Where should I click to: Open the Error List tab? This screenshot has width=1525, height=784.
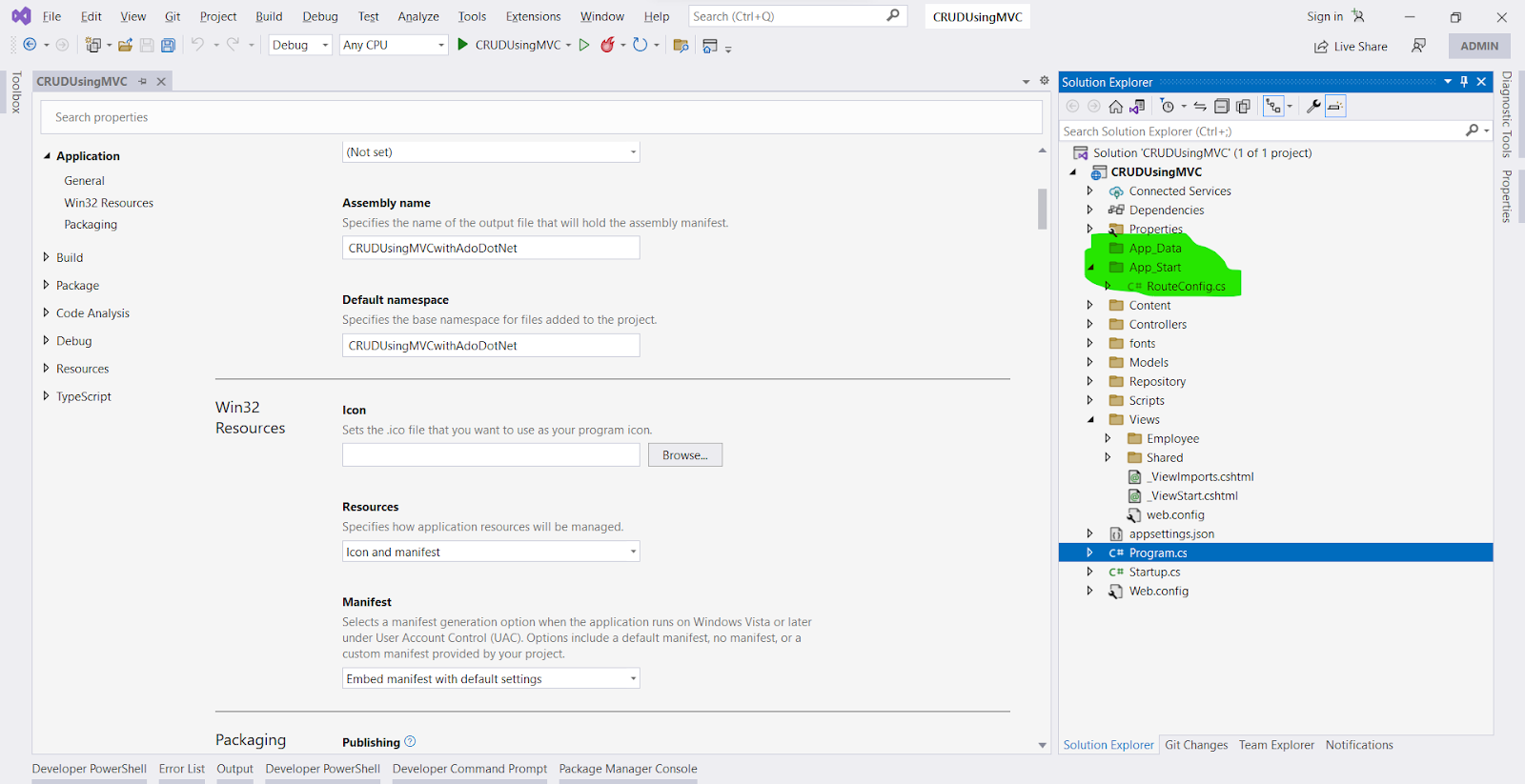tap(182, 769)
